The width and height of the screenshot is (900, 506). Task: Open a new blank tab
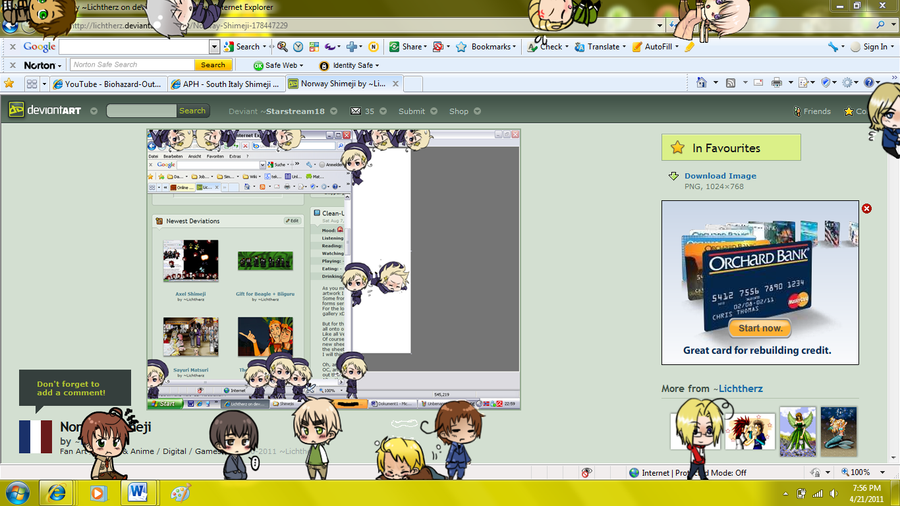pos(413,84)
